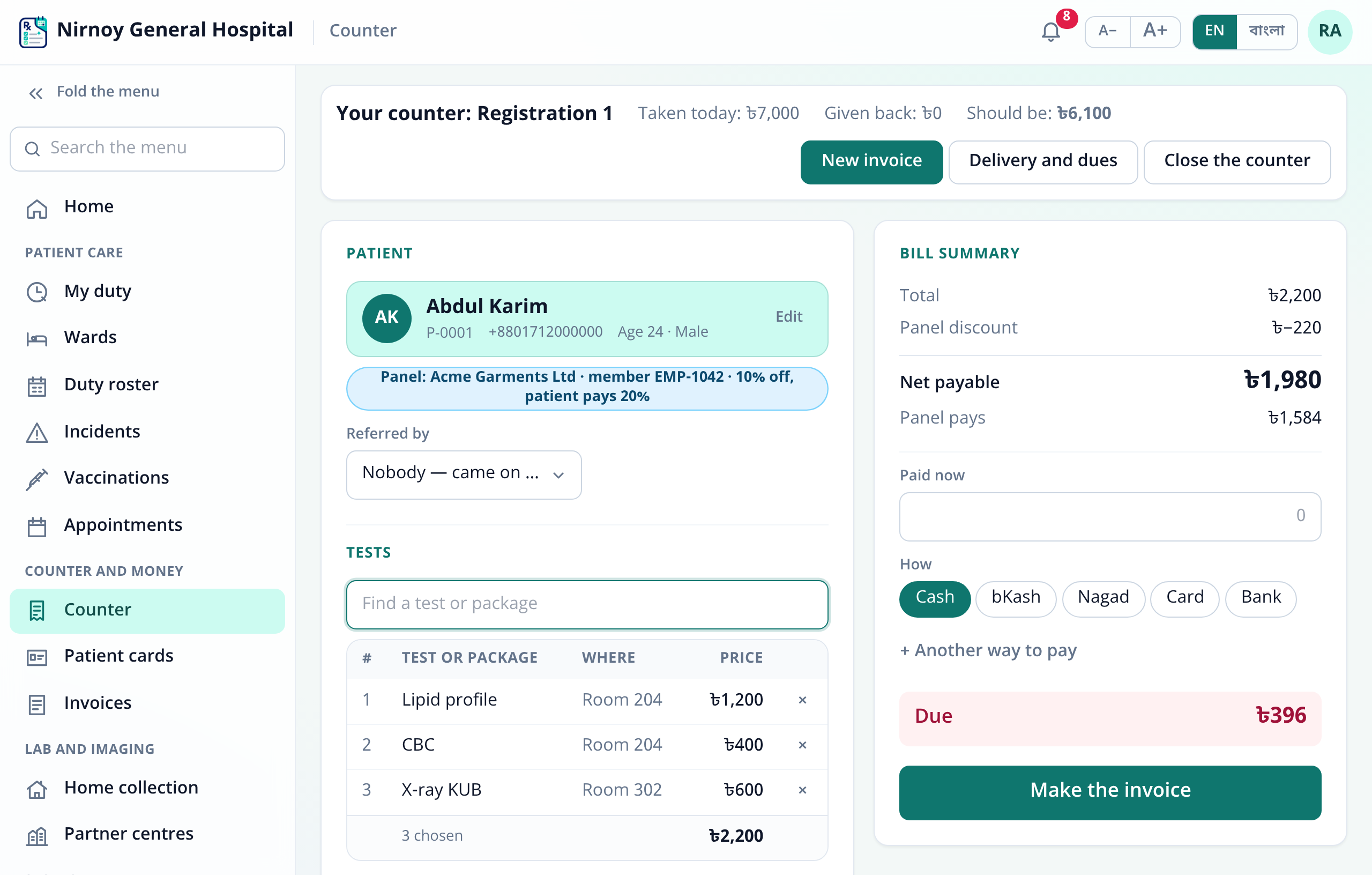Click the Vaccinations syringe icon

[x=37, y=479]
